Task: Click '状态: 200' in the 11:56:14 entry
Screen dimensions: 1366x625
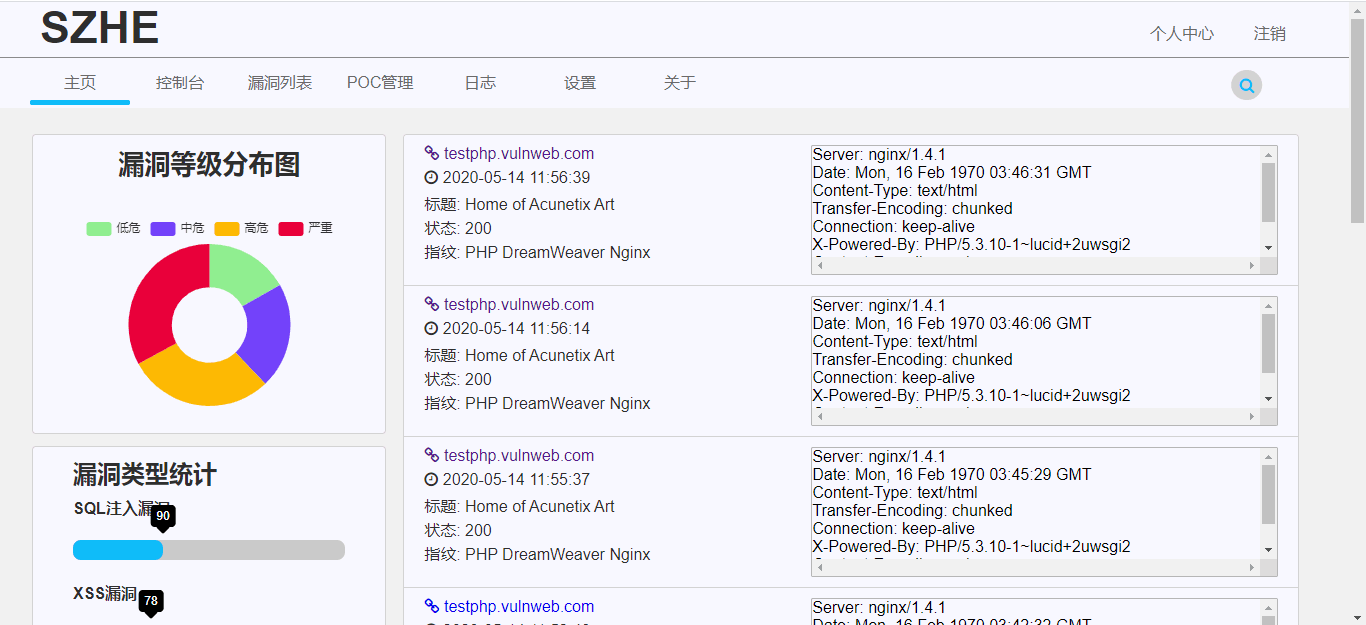Action: (458, 380)
